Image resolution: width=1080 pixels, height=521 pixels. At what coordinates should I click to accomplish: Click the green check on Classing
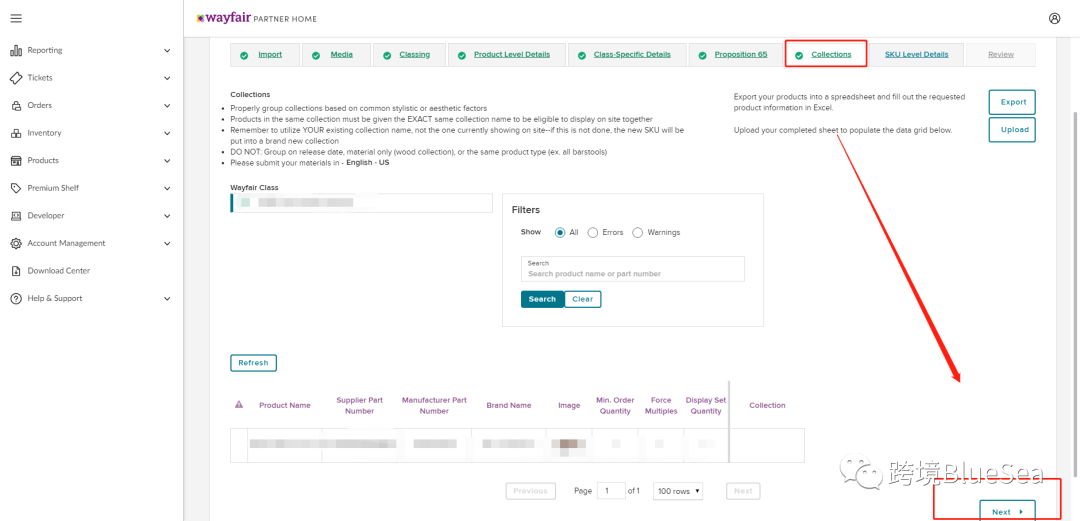(x=387, y=55)
